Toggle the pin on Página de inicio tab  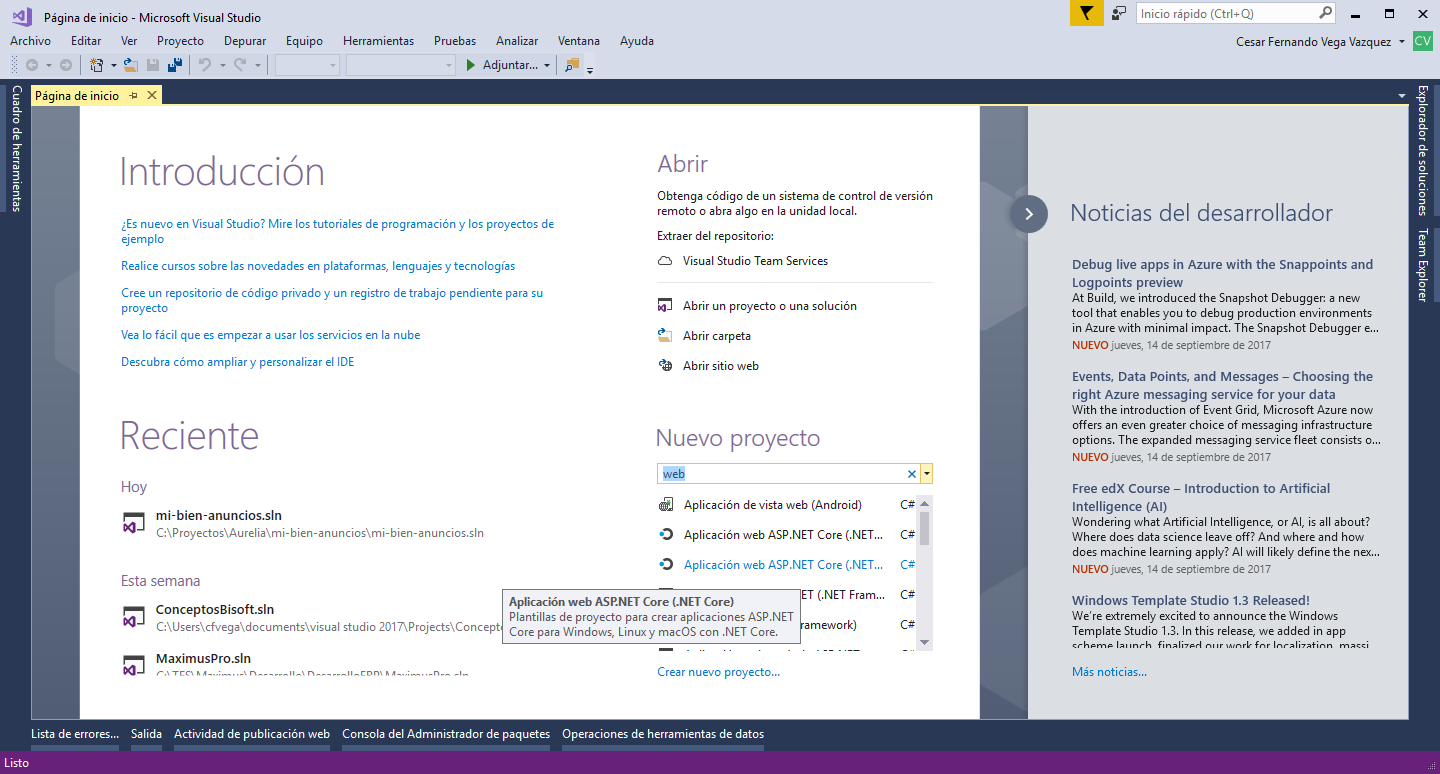133,96
